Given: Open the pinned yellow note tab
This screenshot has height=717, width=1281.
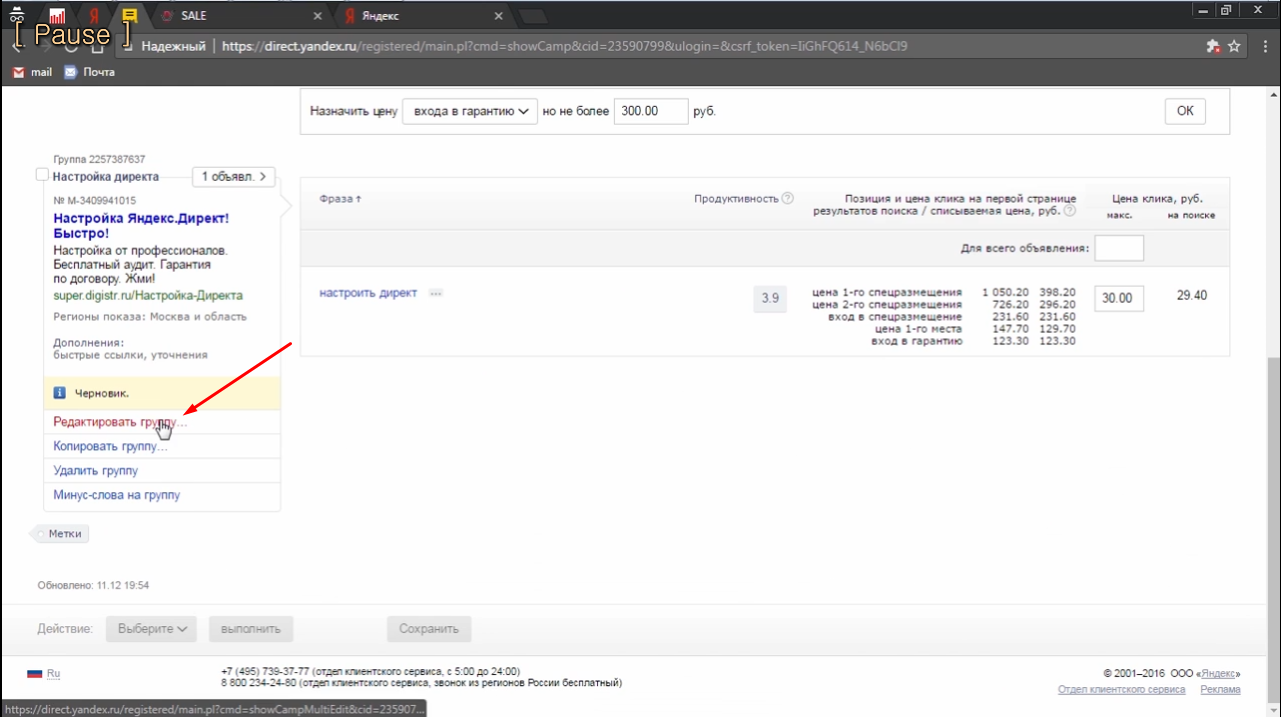Looking at the screenshot, I should 129,16.
